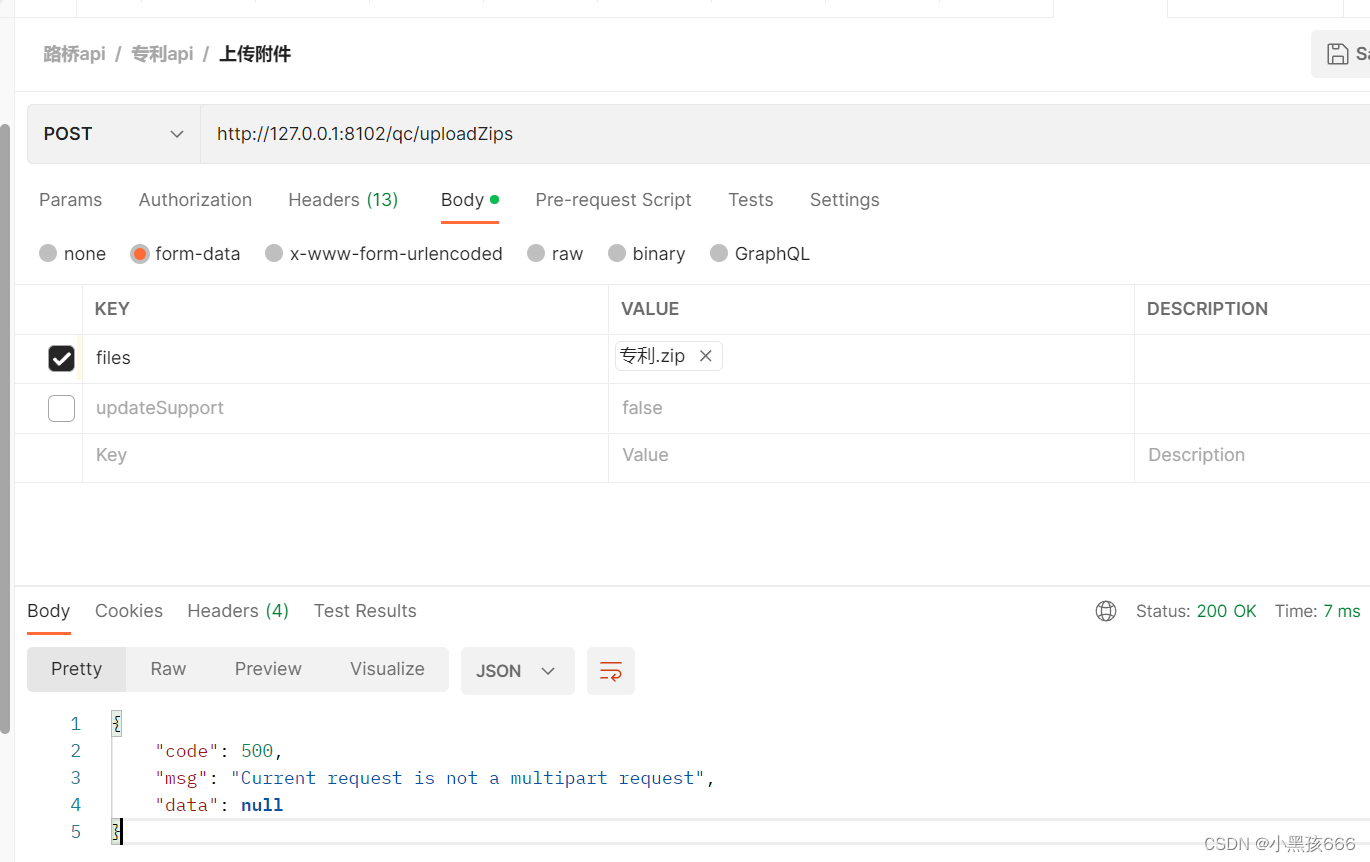Navigate to the 专利api breadcrumb link
The width and height of the screenshot is (1370, 862).
click(162, 53)
